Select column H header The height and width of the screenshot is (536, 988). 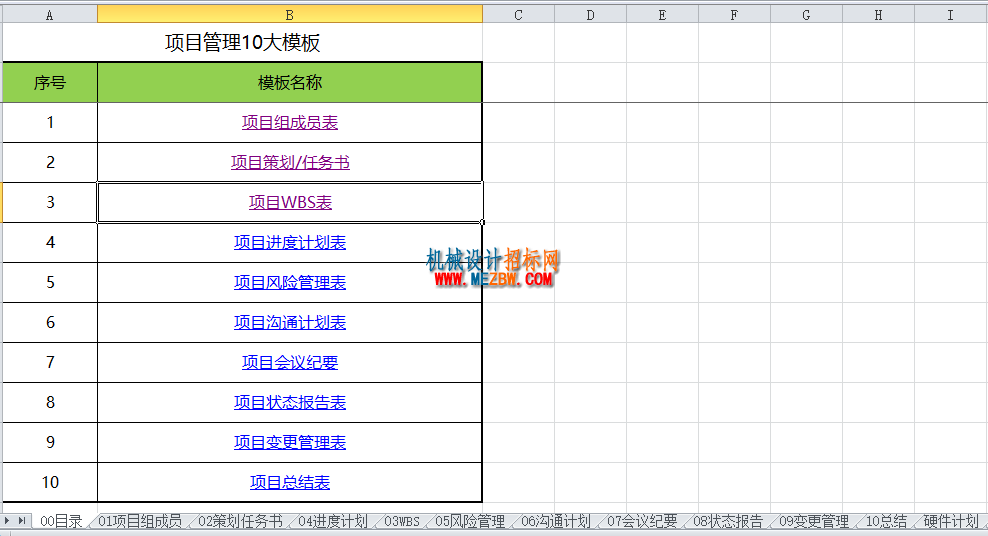(x=878, y=14)
